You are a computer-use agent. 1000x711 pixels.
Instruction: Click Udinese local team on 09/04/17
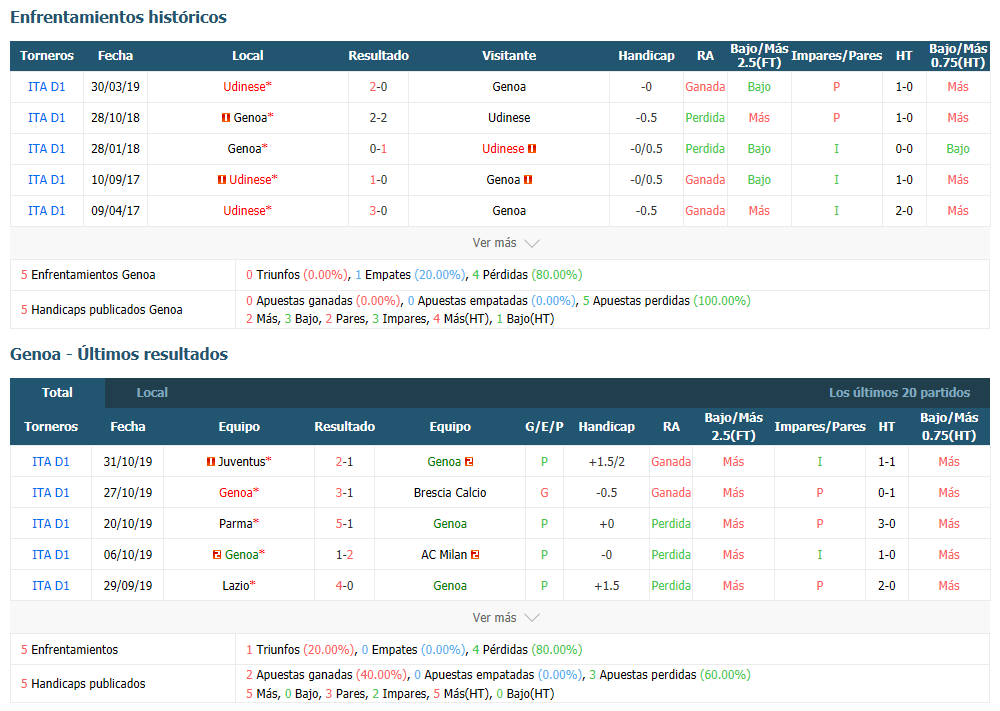pos(245,210)
